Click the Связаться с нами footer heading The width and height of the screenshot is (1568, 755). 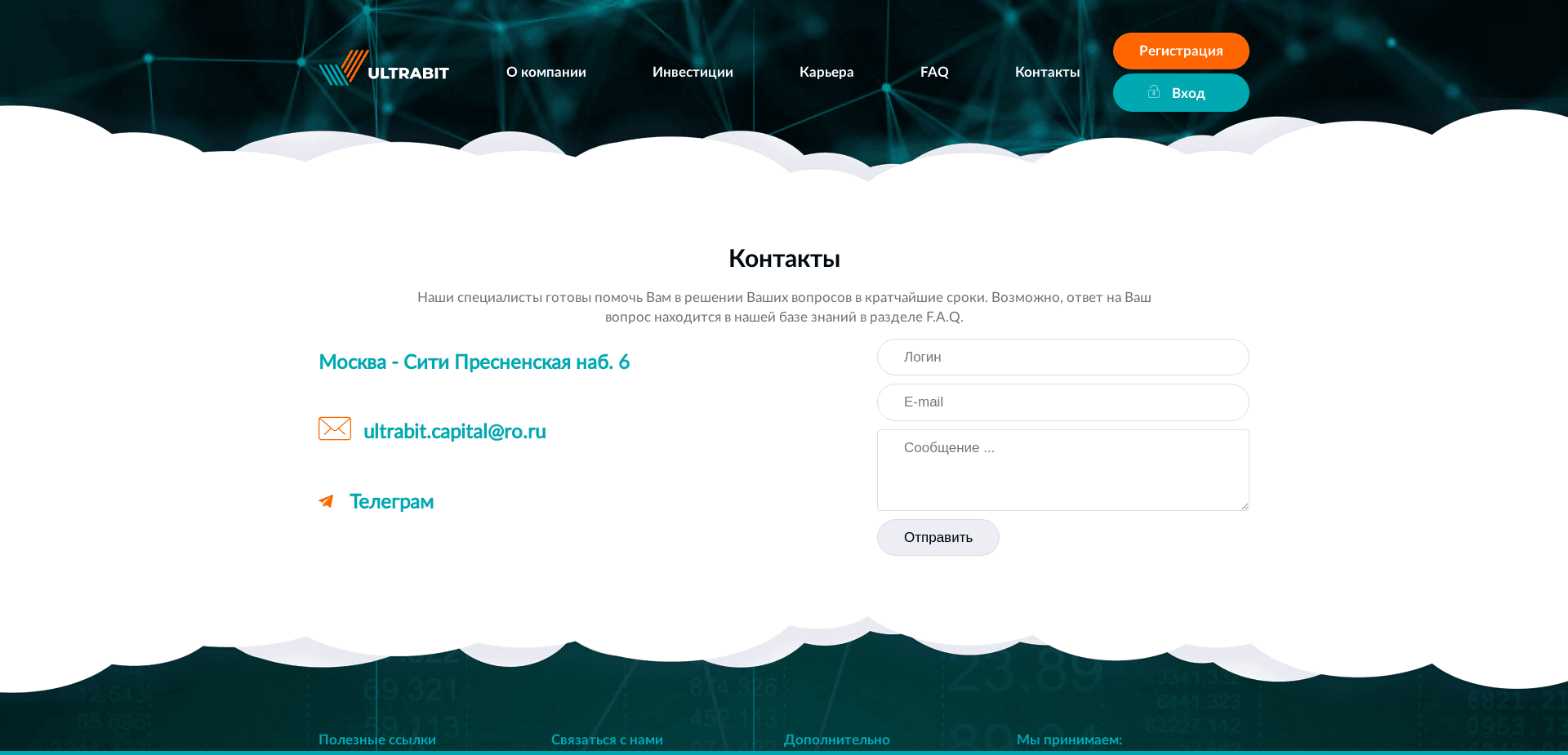[x=608, y=739]
